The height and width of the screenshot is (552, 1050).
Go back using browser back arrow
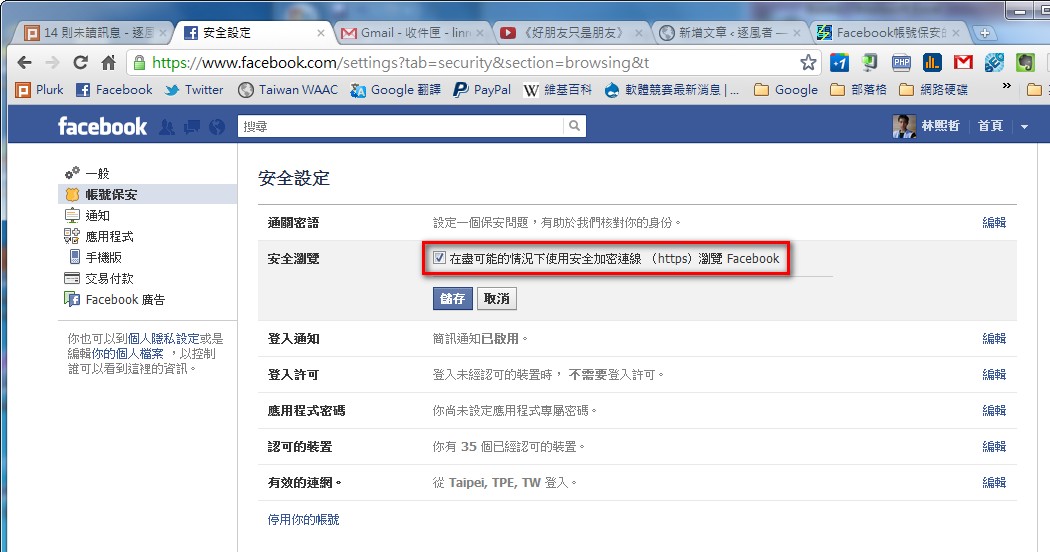25,63
